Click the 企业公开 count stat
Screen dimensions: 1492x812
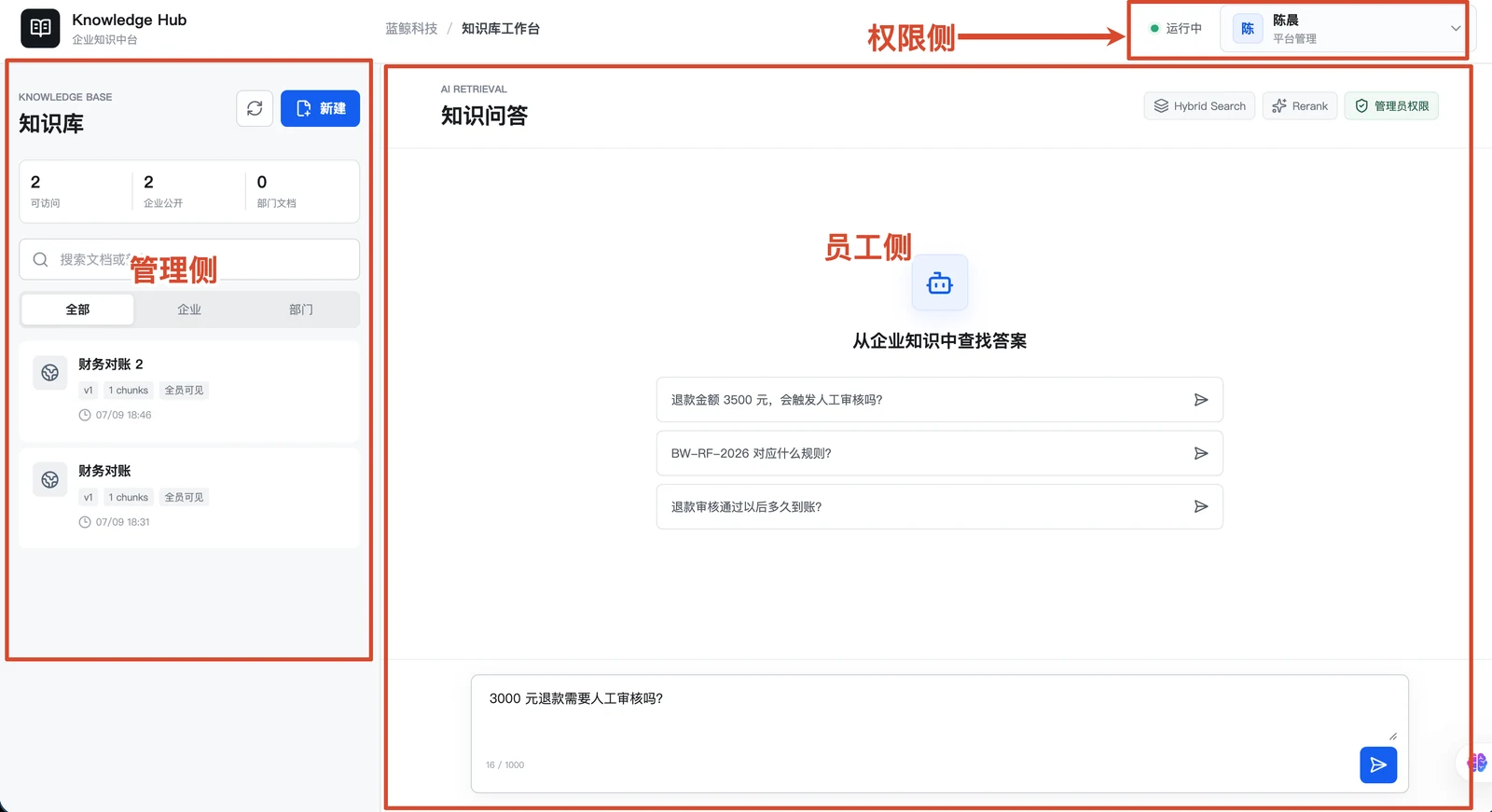[x=189, y=191]
